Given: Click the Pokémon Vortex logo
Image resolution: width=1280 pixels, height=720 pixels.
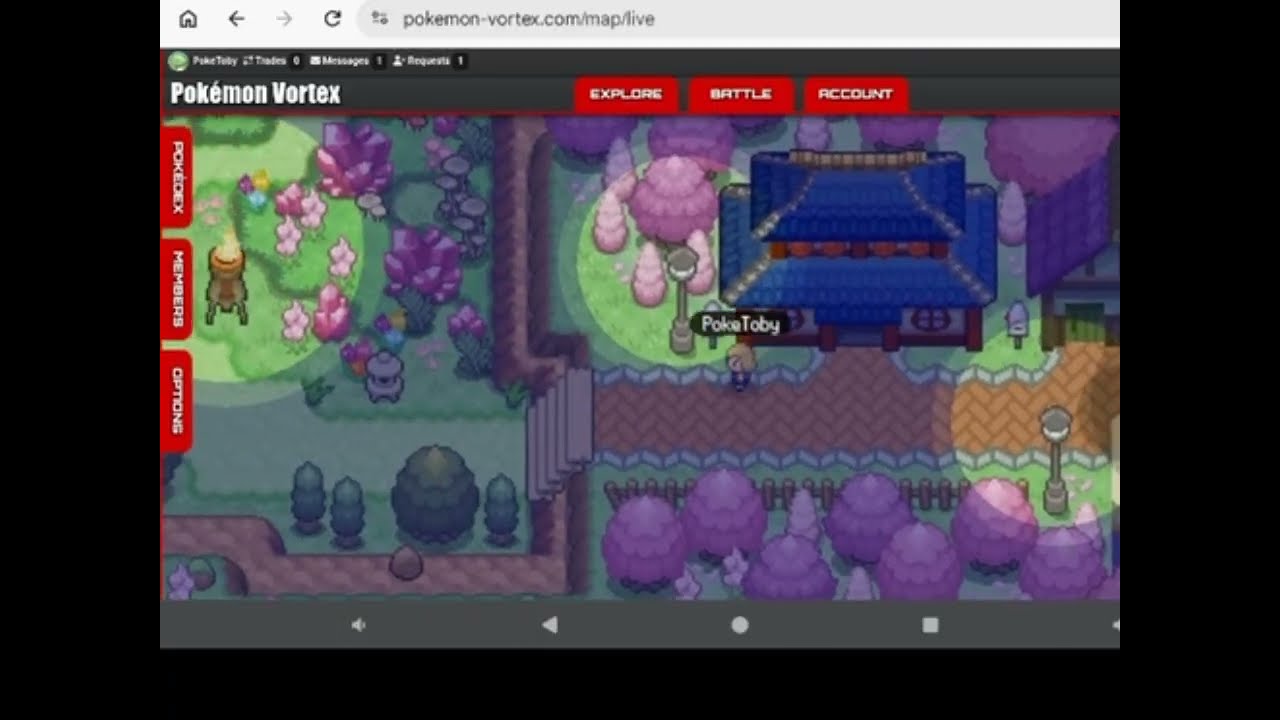Looking at the screenshot, I should click(255, 94).
